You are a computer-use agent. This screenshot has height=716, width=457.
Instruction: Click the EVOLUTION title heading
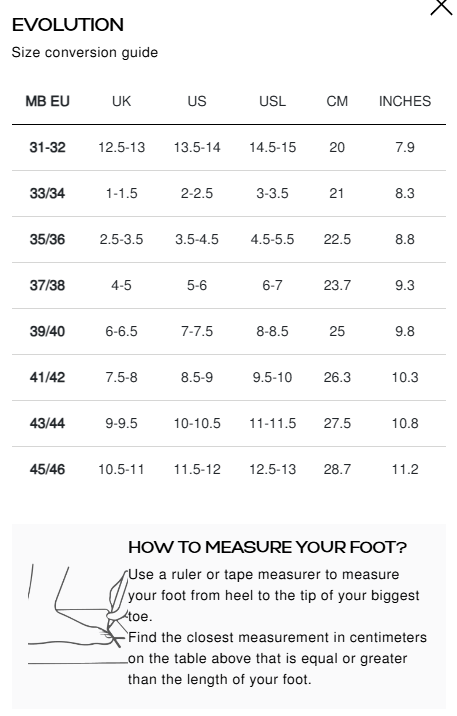tap(68, 25)
